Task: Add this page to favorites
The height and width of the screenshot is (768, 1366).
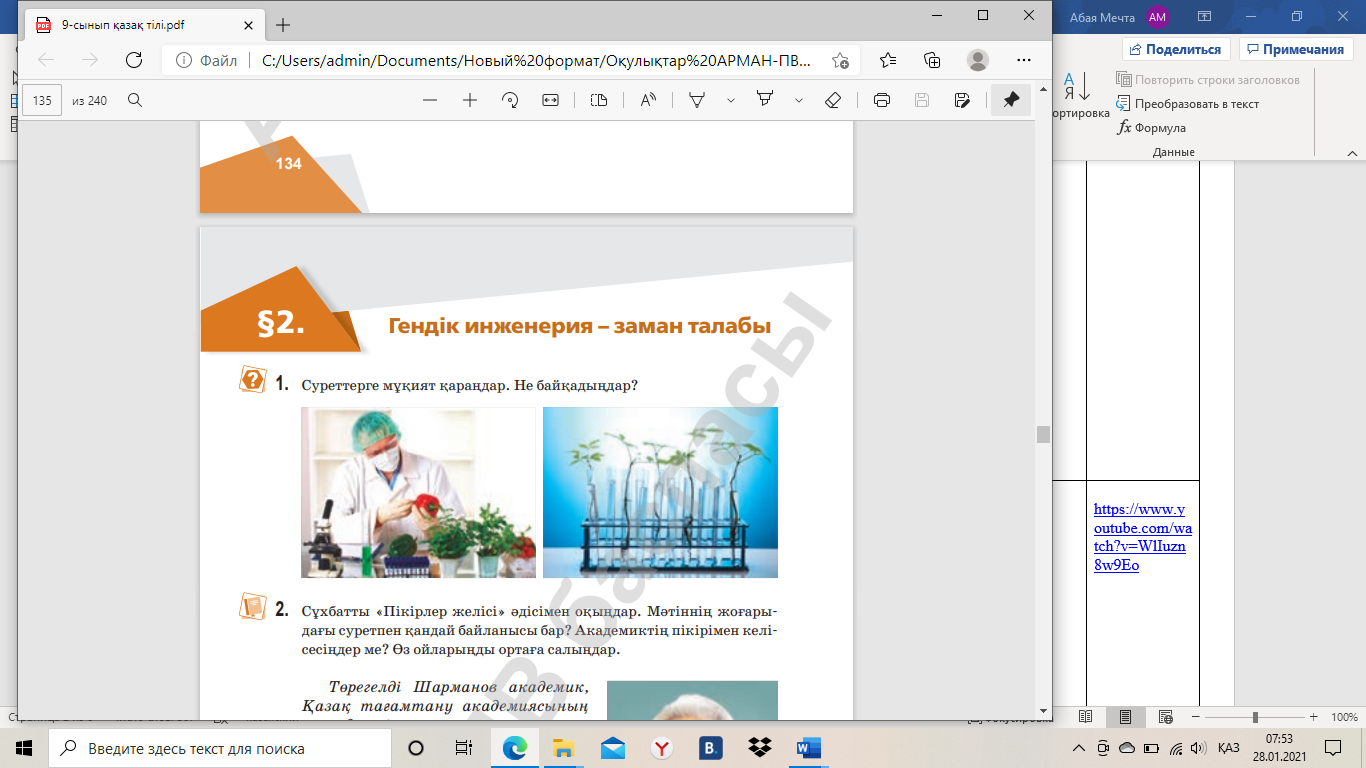Action: pyautogui.click(x=840, y=60)
